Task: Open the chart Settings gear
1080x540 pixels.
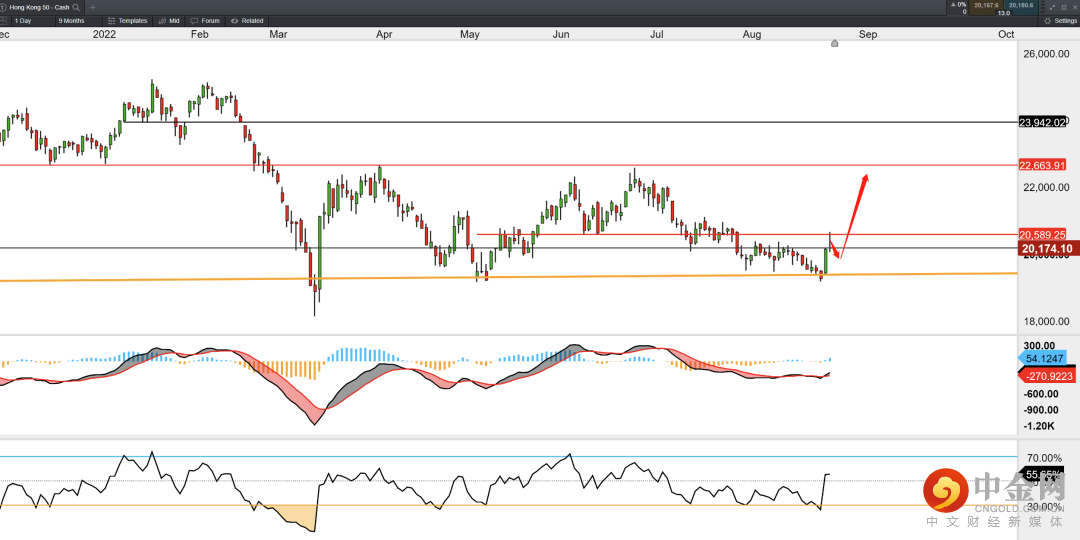Action: [x=1060, y=20]
